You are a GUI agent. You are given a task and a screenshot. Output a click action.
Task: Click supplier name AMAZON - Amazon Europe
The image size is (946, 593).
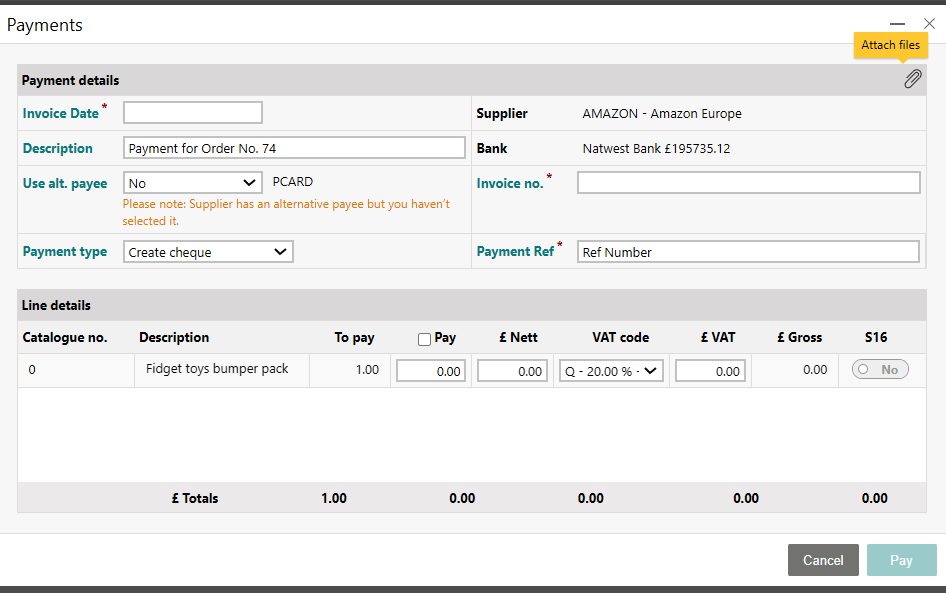pyautogui.click(x=662, y=113)
